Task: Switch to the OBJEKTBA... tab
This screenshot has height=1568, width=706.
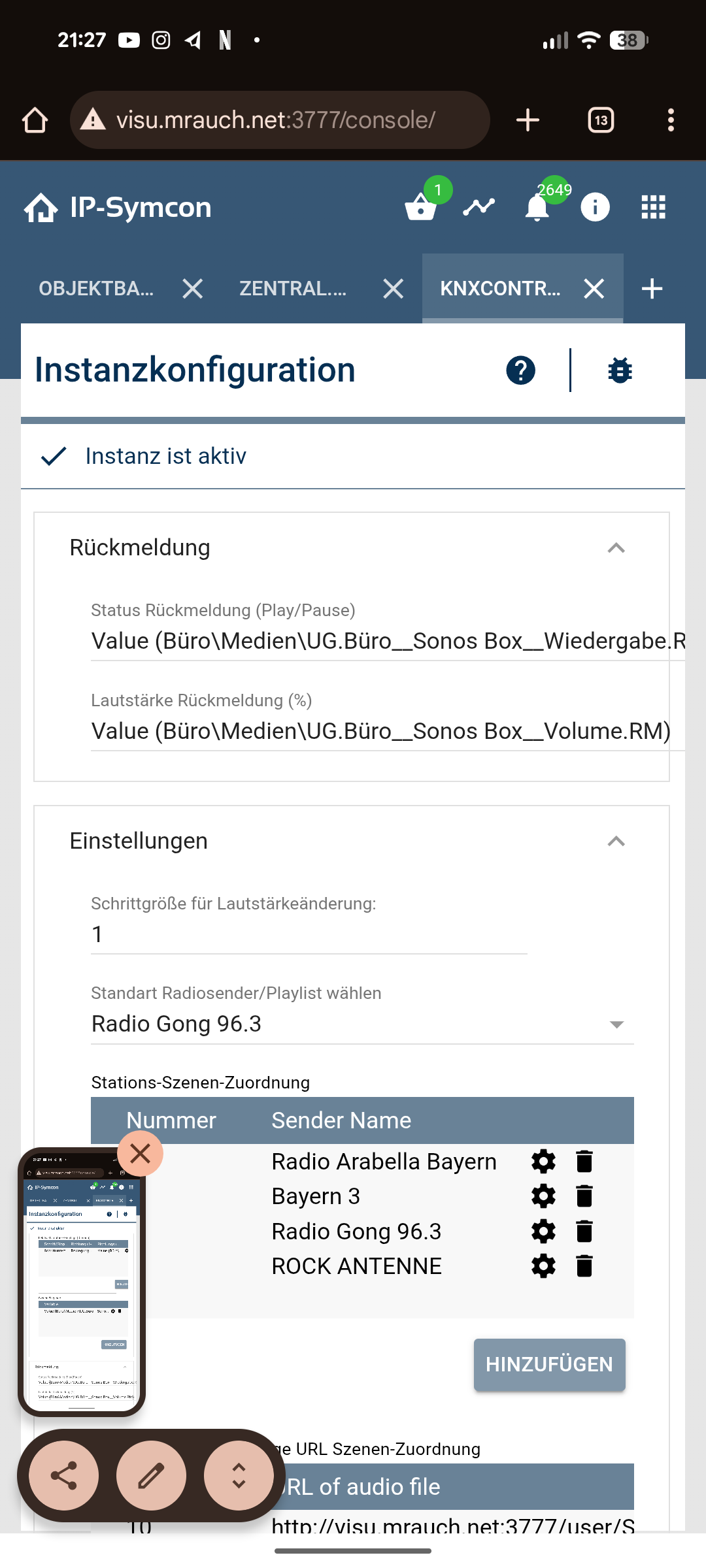Action: point(96,288)
